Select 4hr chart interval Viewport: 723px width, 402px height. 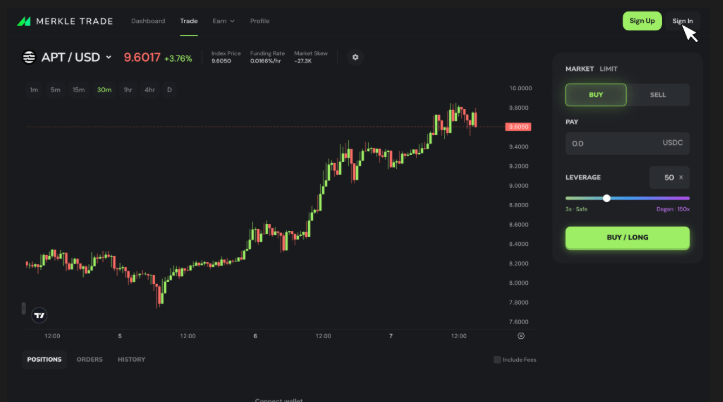click(149, 90)
